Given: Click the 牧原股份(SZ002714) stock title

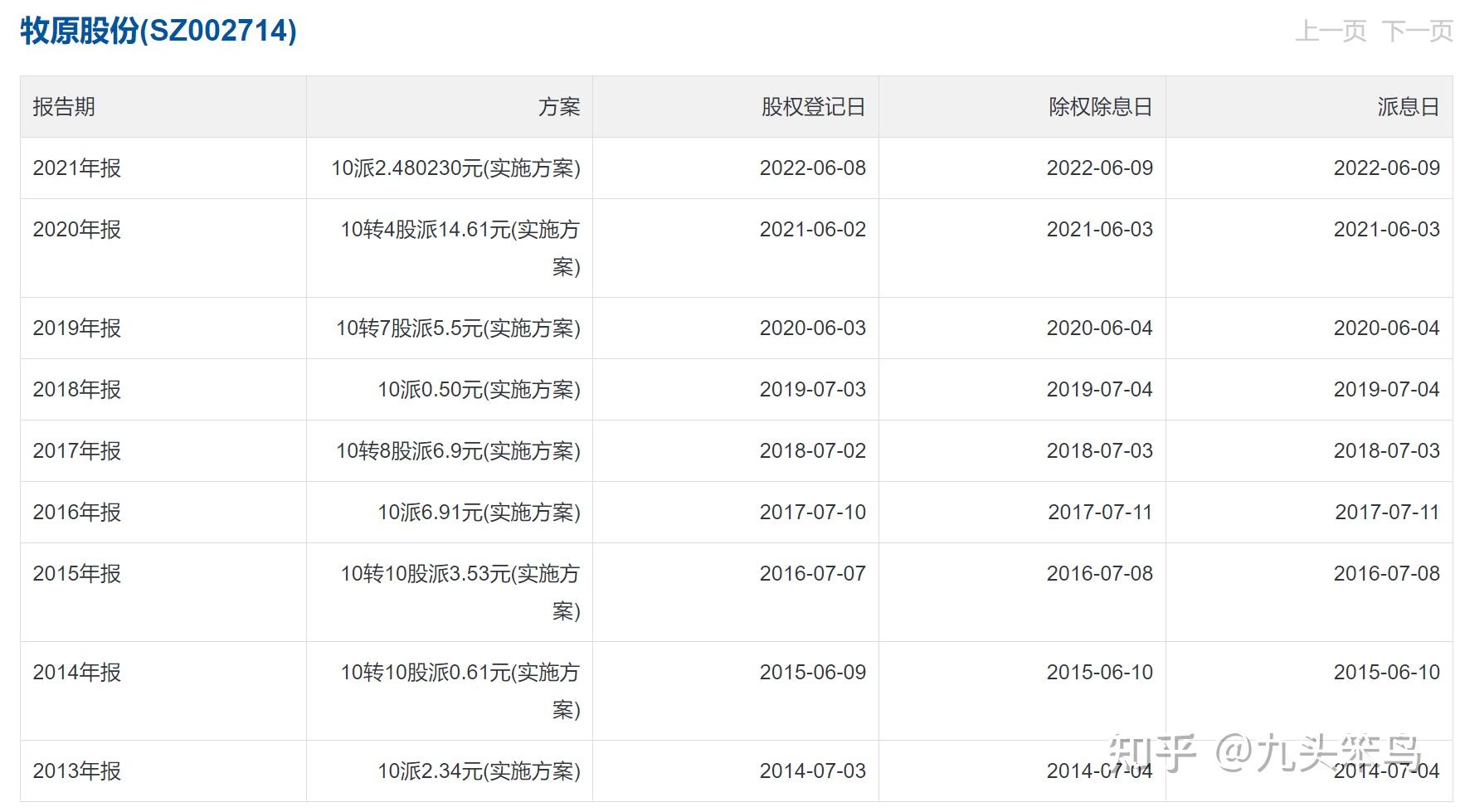Looking at the screenshot, I should pyautogui.click(x=158, y=32).
